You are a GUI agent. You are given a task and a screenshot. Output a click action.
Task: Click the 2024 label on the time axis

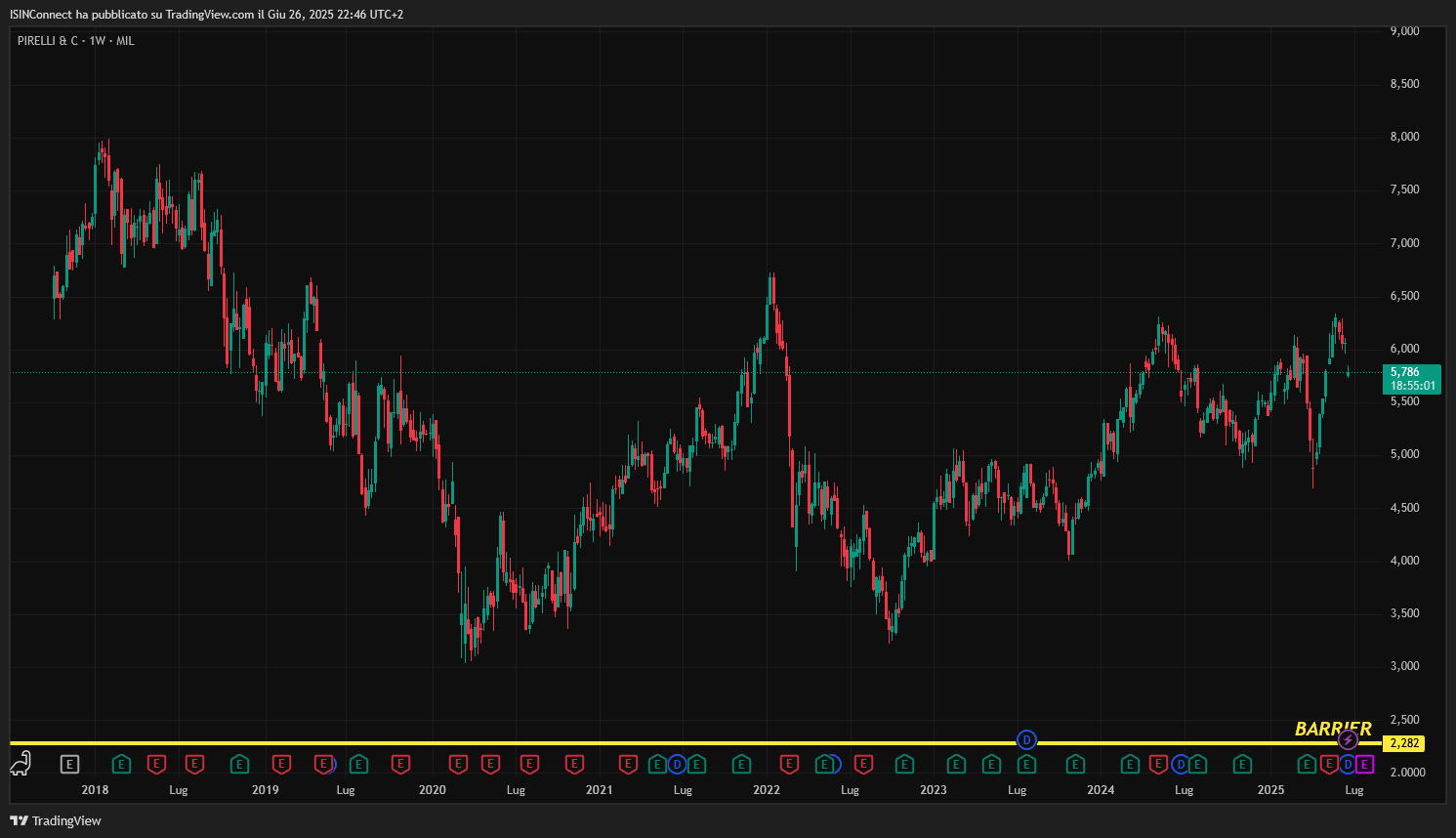(1101, 790)
